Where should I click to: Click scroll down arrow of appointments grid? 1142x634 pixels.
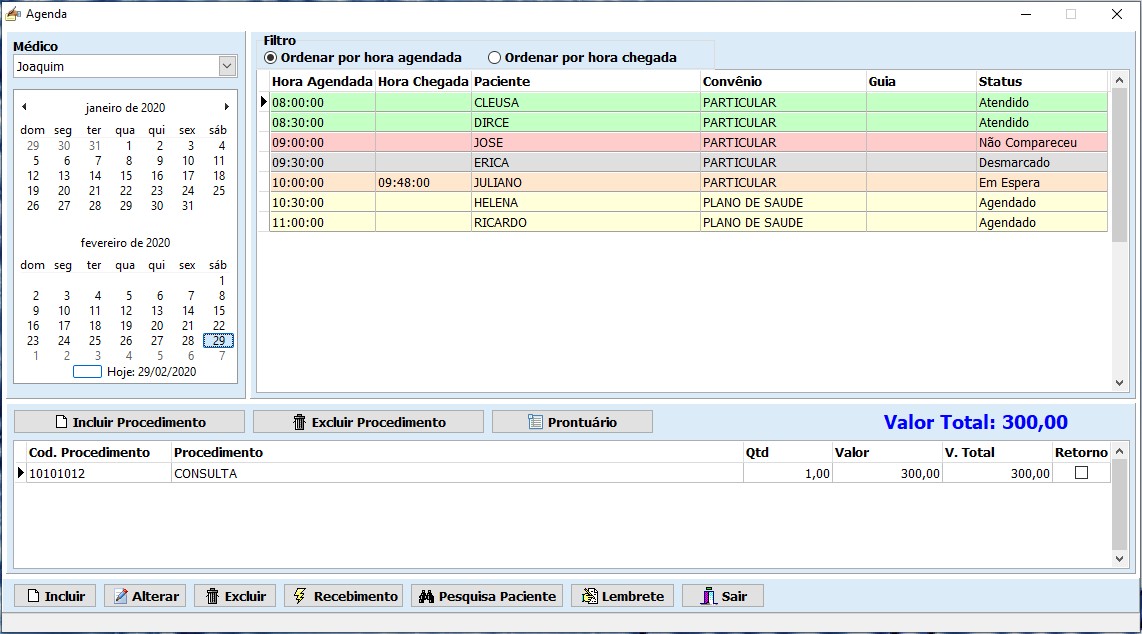[x=1119, y=383]
